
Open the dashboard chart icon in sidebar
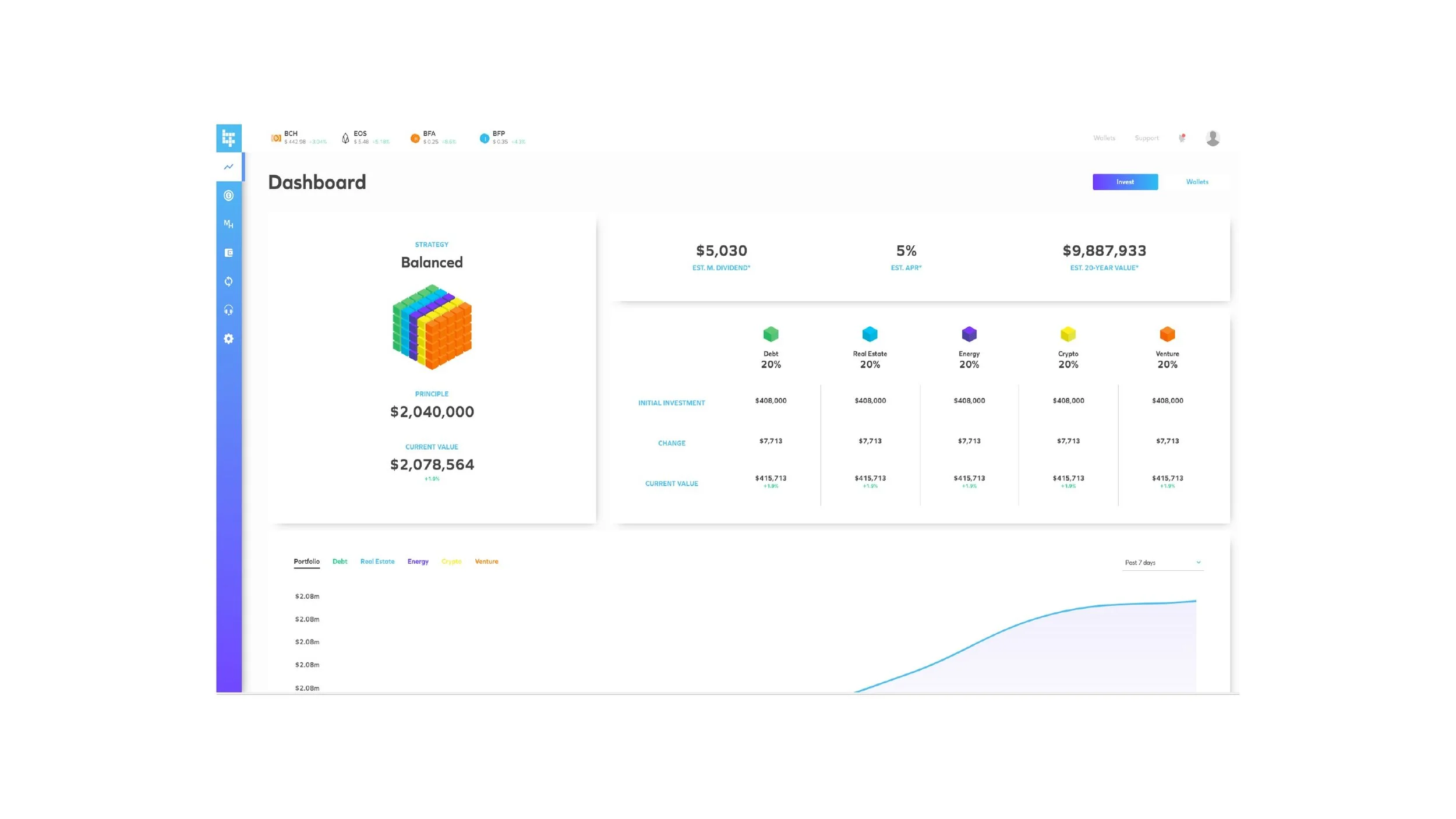[x=228, y=167]
